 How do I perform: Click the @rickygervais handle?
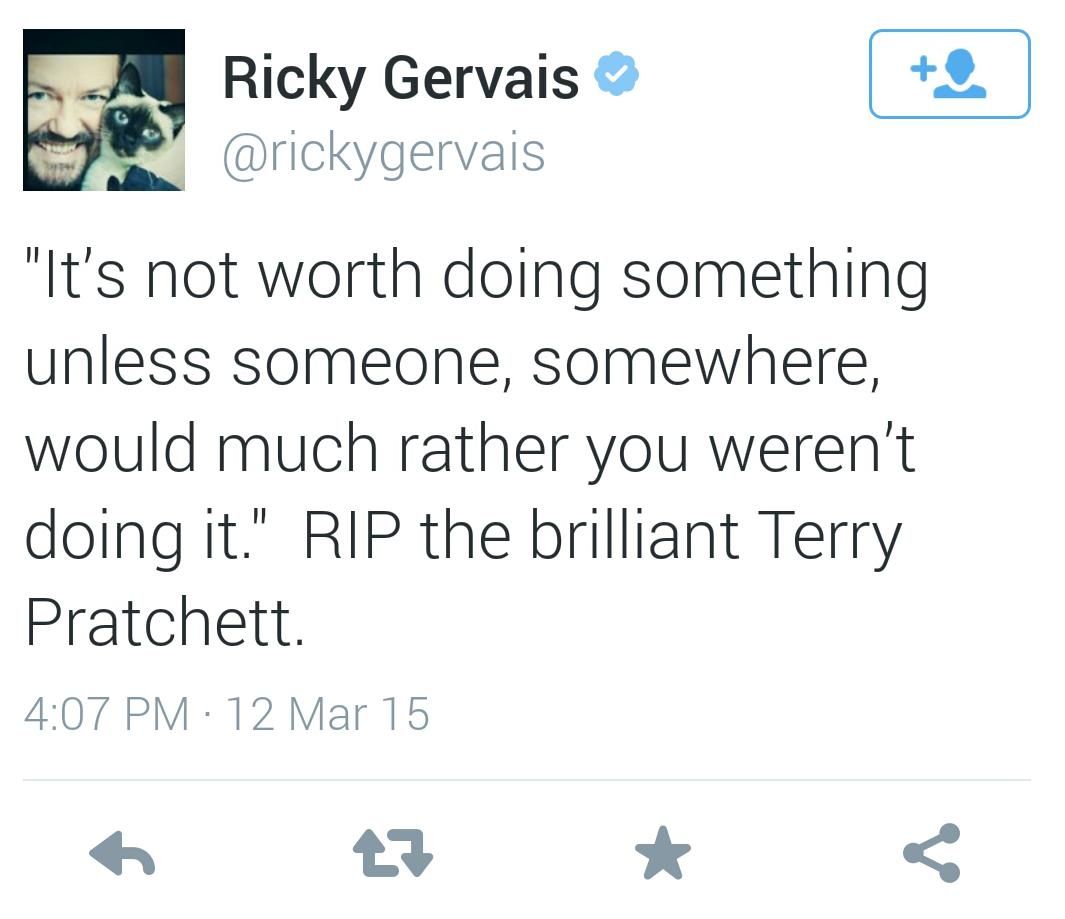(x=383, y=153)
